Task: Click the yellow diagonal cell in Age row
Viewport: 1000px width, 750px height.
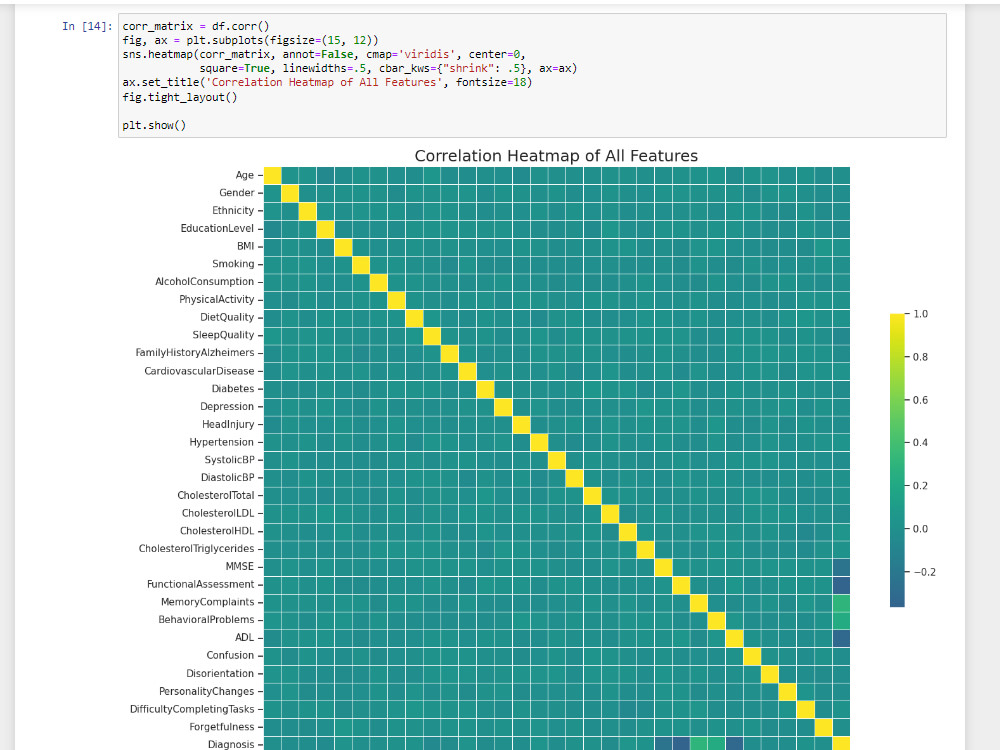Action: (272, 175)
